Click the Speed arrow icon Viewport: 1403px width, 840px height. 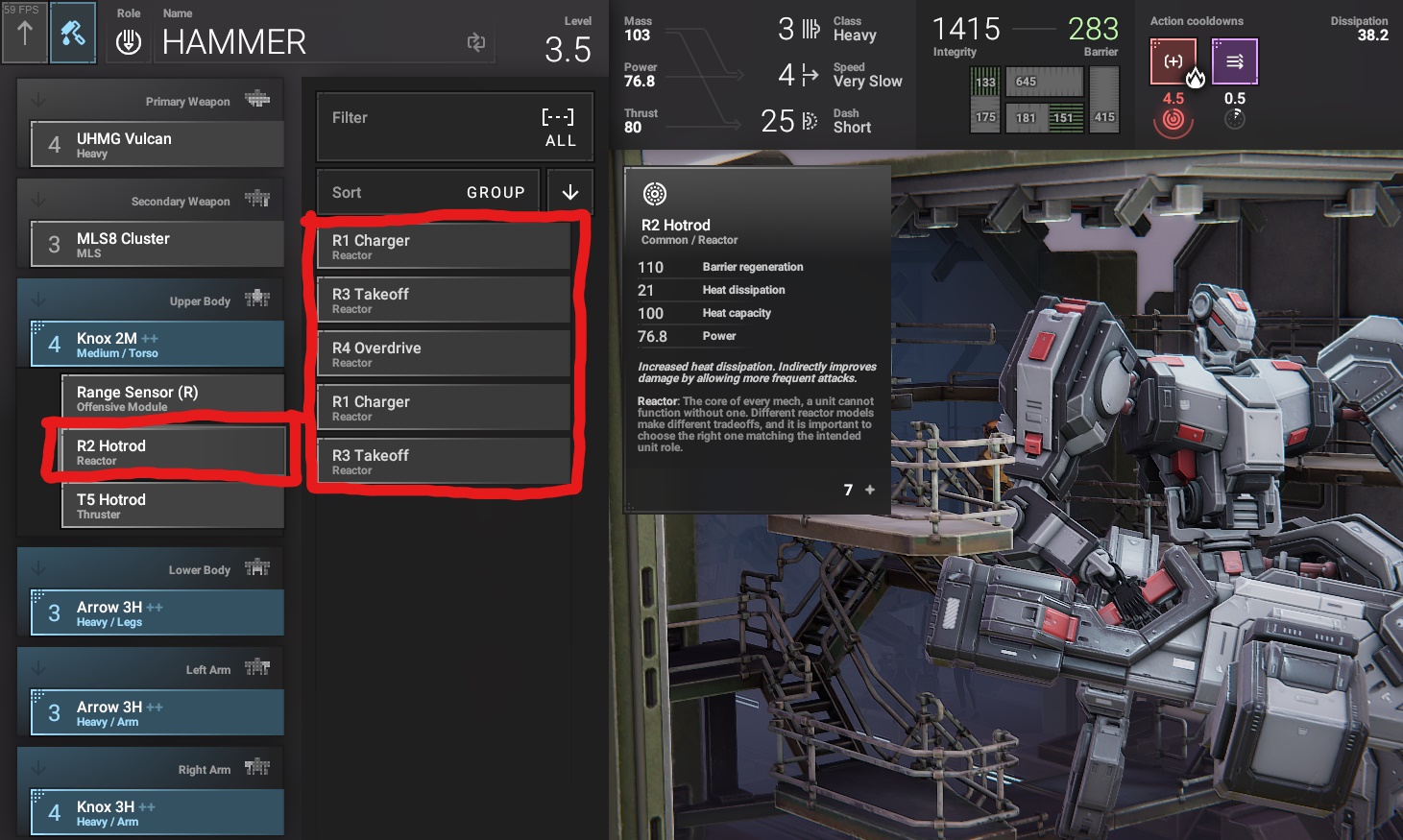pyautogui.click(x=810, y=75)
